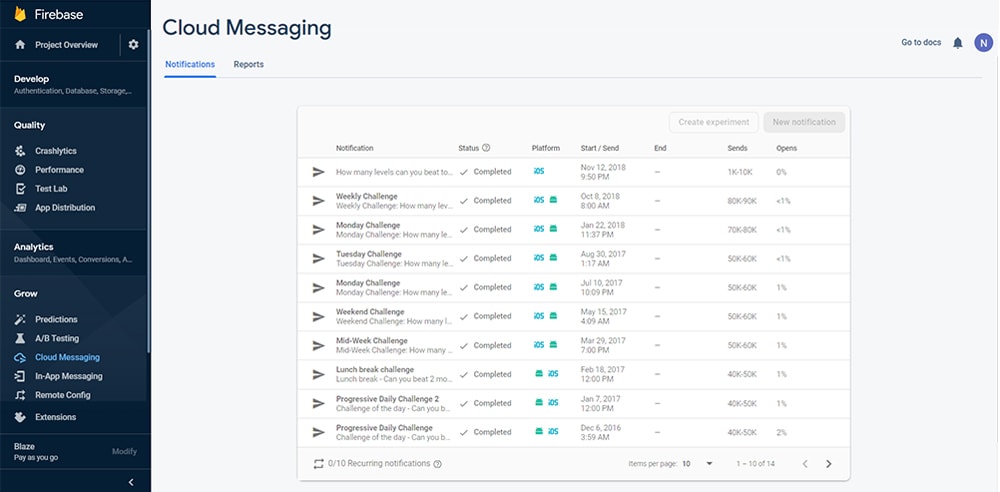
Task: Go to the previous page of notifications
Action: (x=805, y=464)
